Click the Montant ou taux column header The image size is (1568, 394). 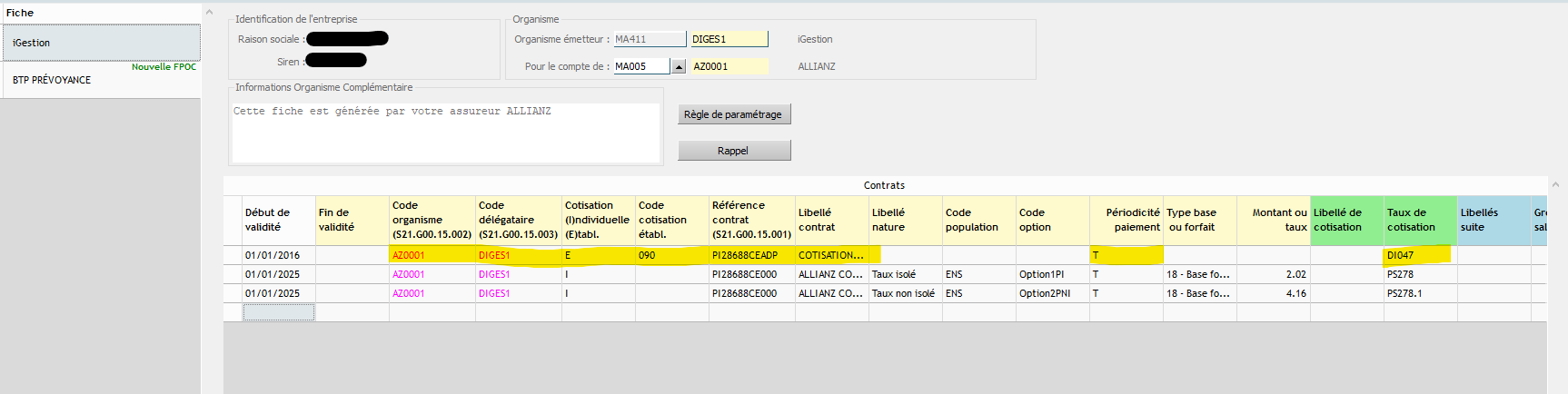click(1274, 220)
